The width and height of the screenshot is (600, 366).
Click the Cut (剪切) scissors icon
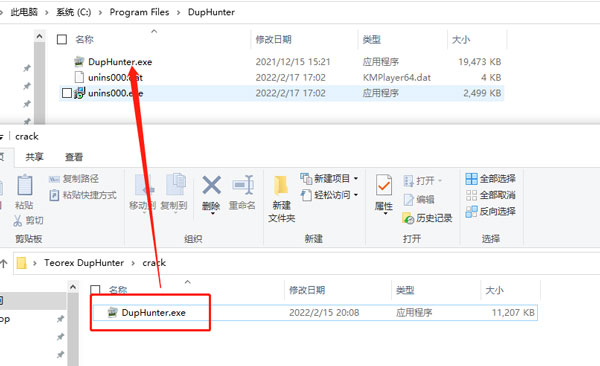(x=18, y=221)
